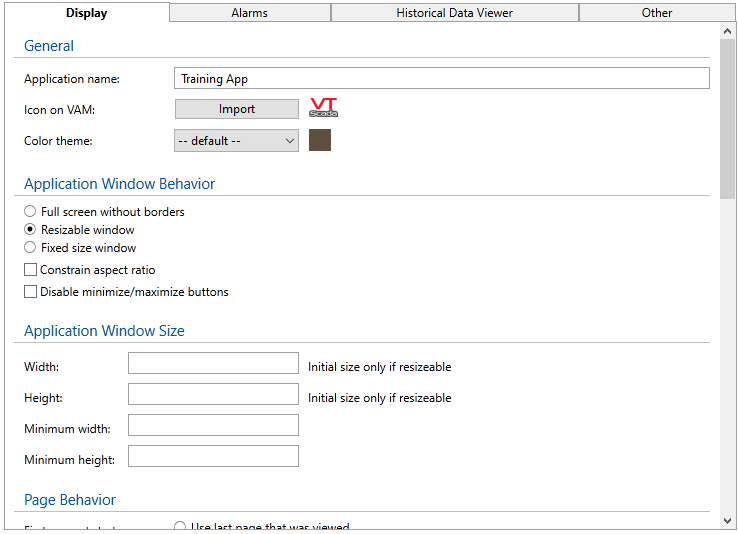Viewport: 738px width, 534px height.
Task: Choose the Fixed size window option
Action: 31,248
